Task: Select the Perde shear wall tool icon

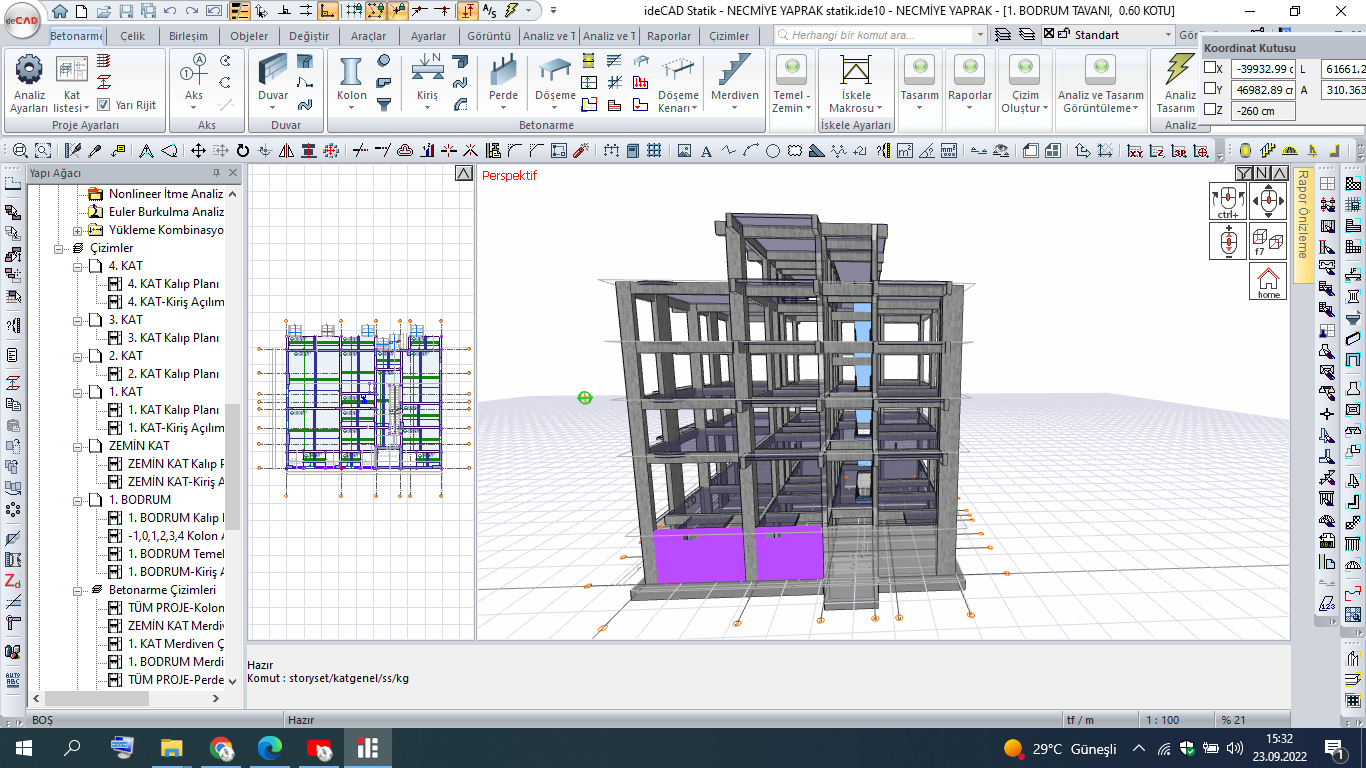Action: [x=503, y=70]
